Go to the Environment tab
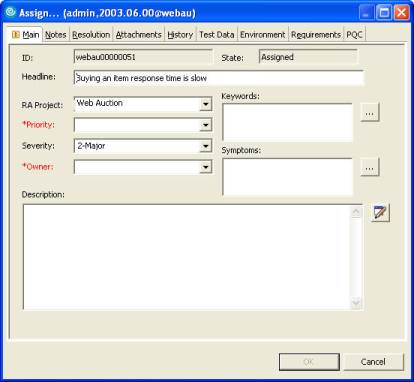 263,35
